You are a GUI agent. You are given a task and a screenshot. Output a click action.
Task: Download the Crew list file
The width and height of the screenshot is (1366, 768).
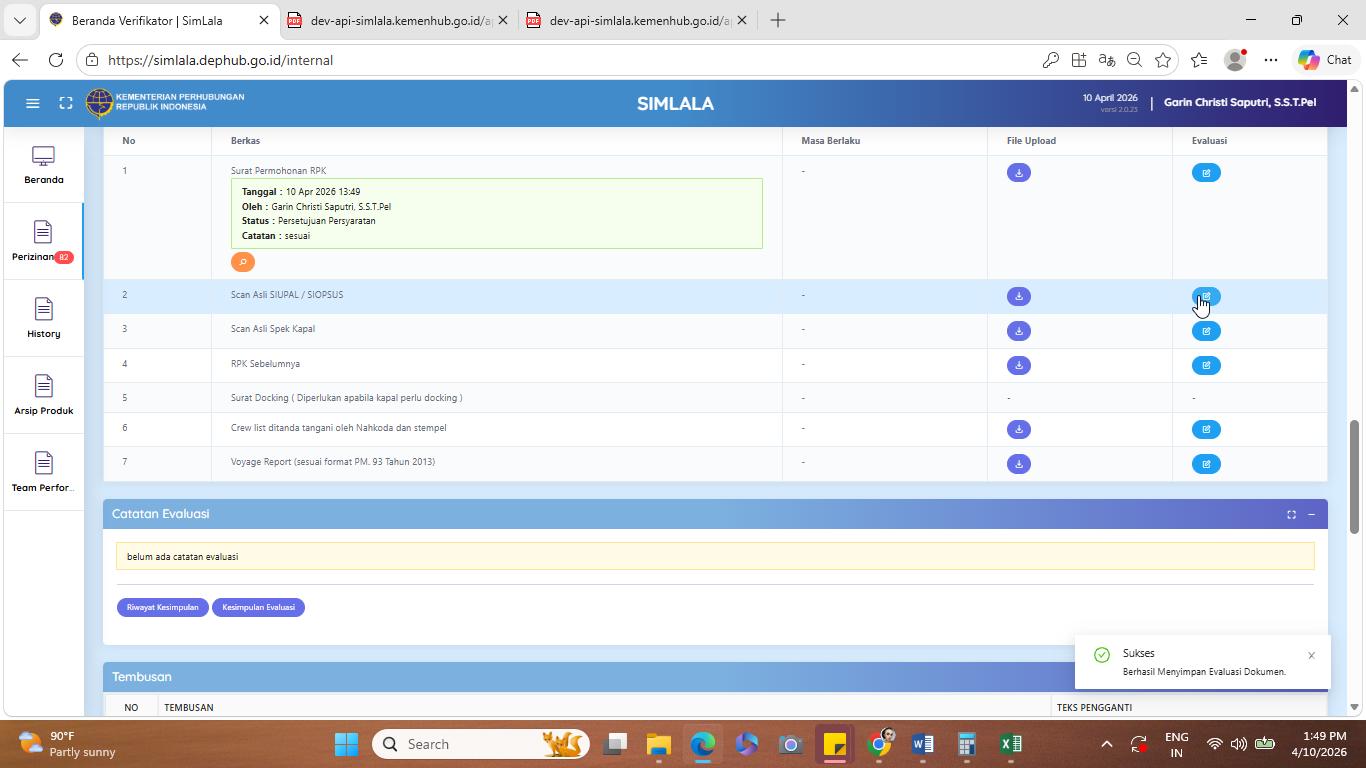tap(1018, 429)
